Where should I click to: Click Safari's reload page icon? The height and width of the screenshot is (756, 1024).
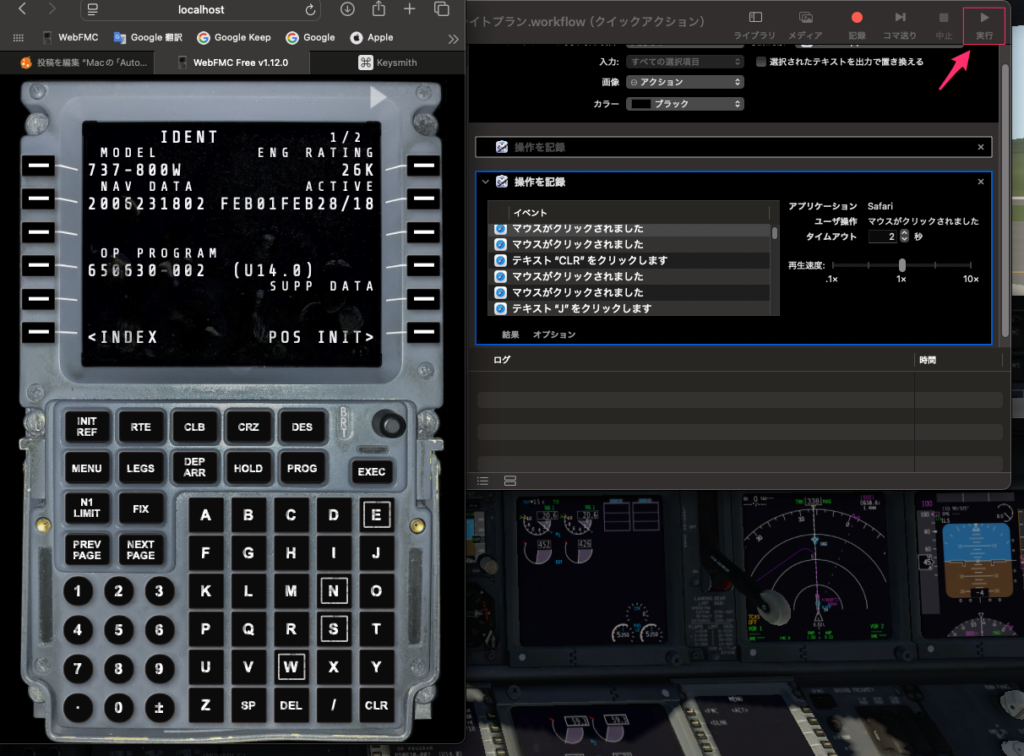pos(311,10)
